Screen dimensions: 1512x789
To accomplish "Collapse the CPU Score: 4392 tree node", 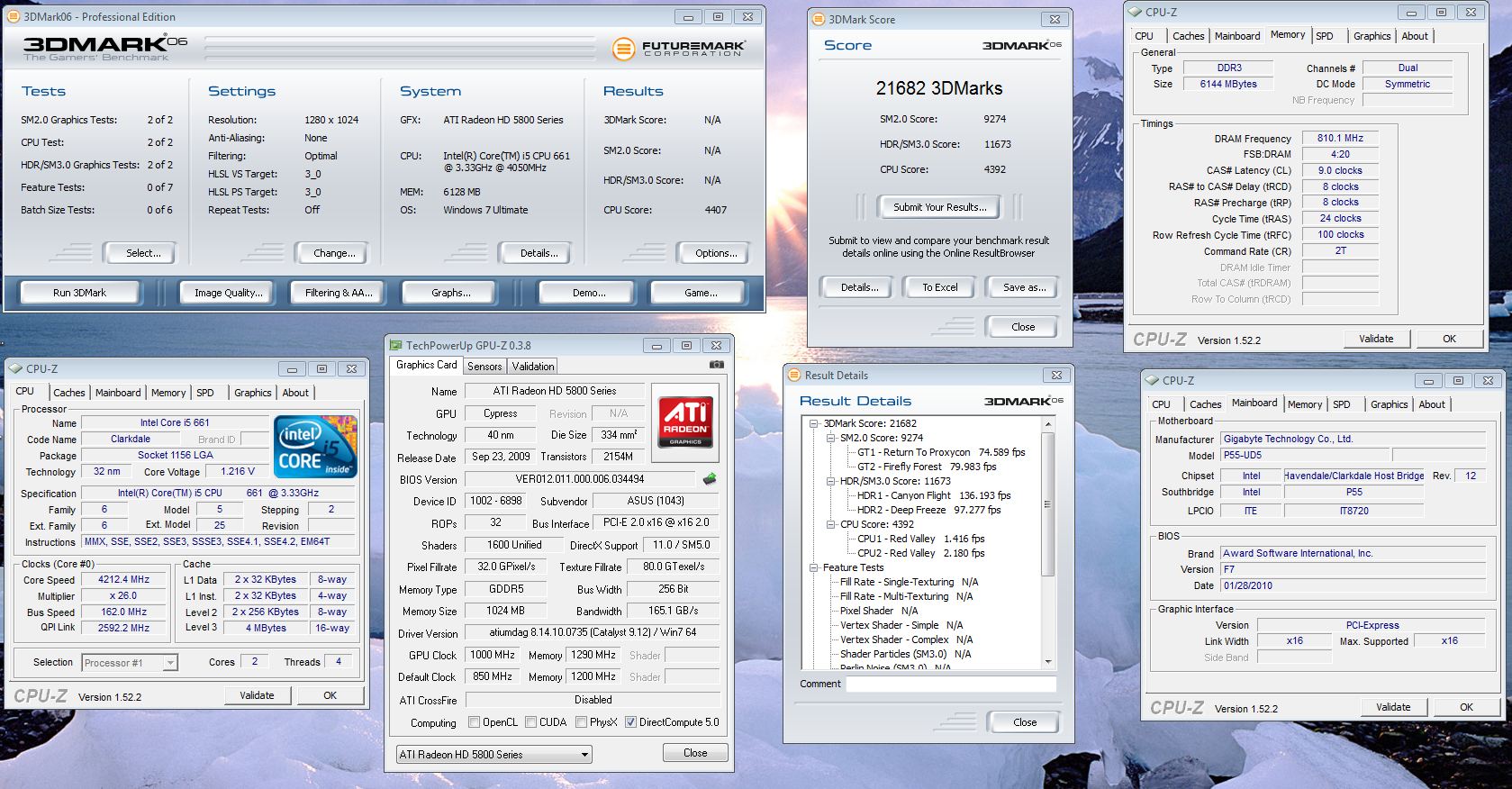I will pos(830,524).
